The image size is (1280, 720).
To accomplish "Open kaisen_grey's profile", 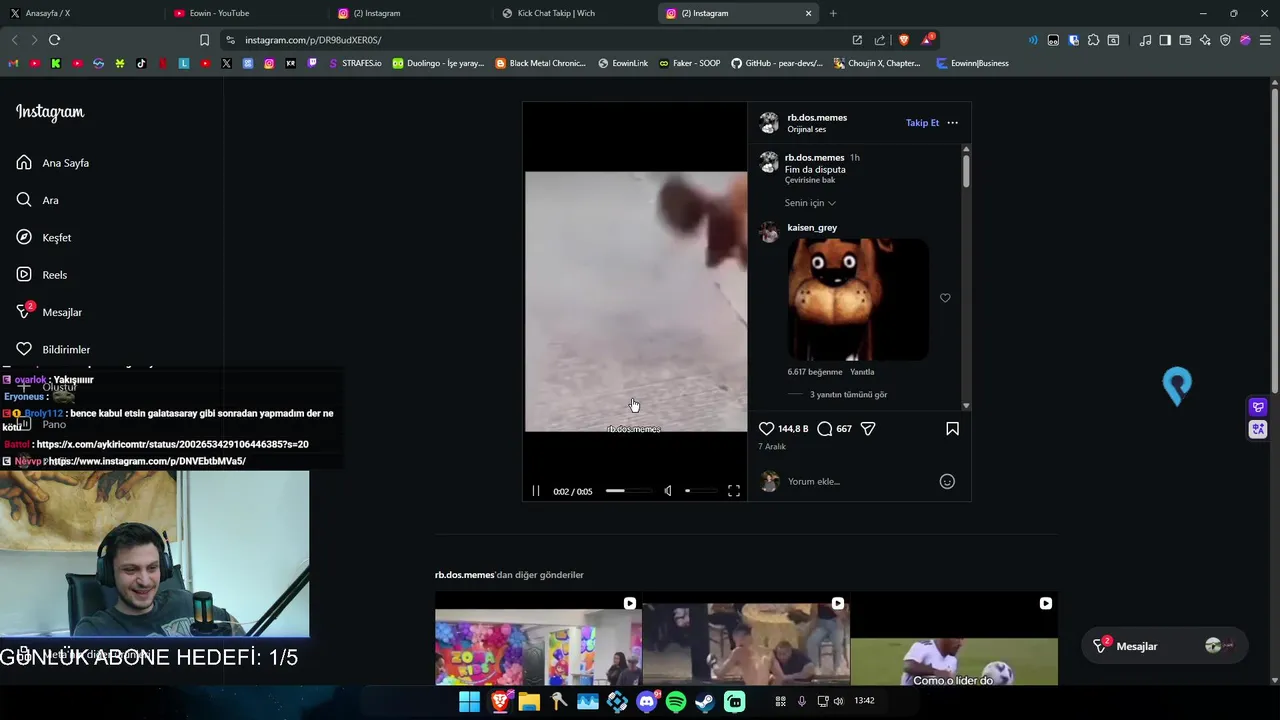I will (812, 227).
